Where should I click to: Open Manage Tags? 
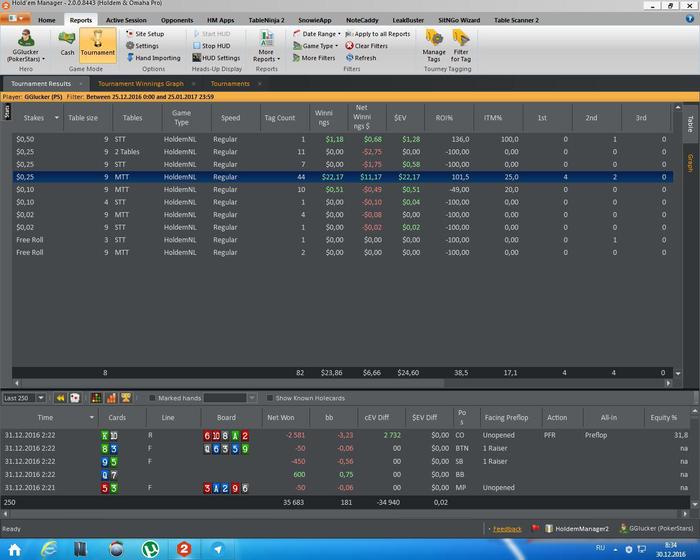pyautogui.click(x=434, y=46)
